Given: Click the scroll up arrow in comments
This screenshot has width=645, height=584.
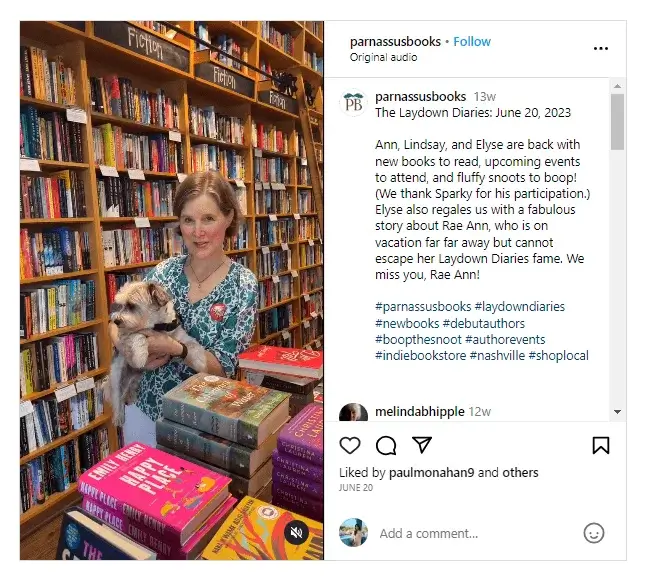Looking at the screenshot, I should coord(617,86).
